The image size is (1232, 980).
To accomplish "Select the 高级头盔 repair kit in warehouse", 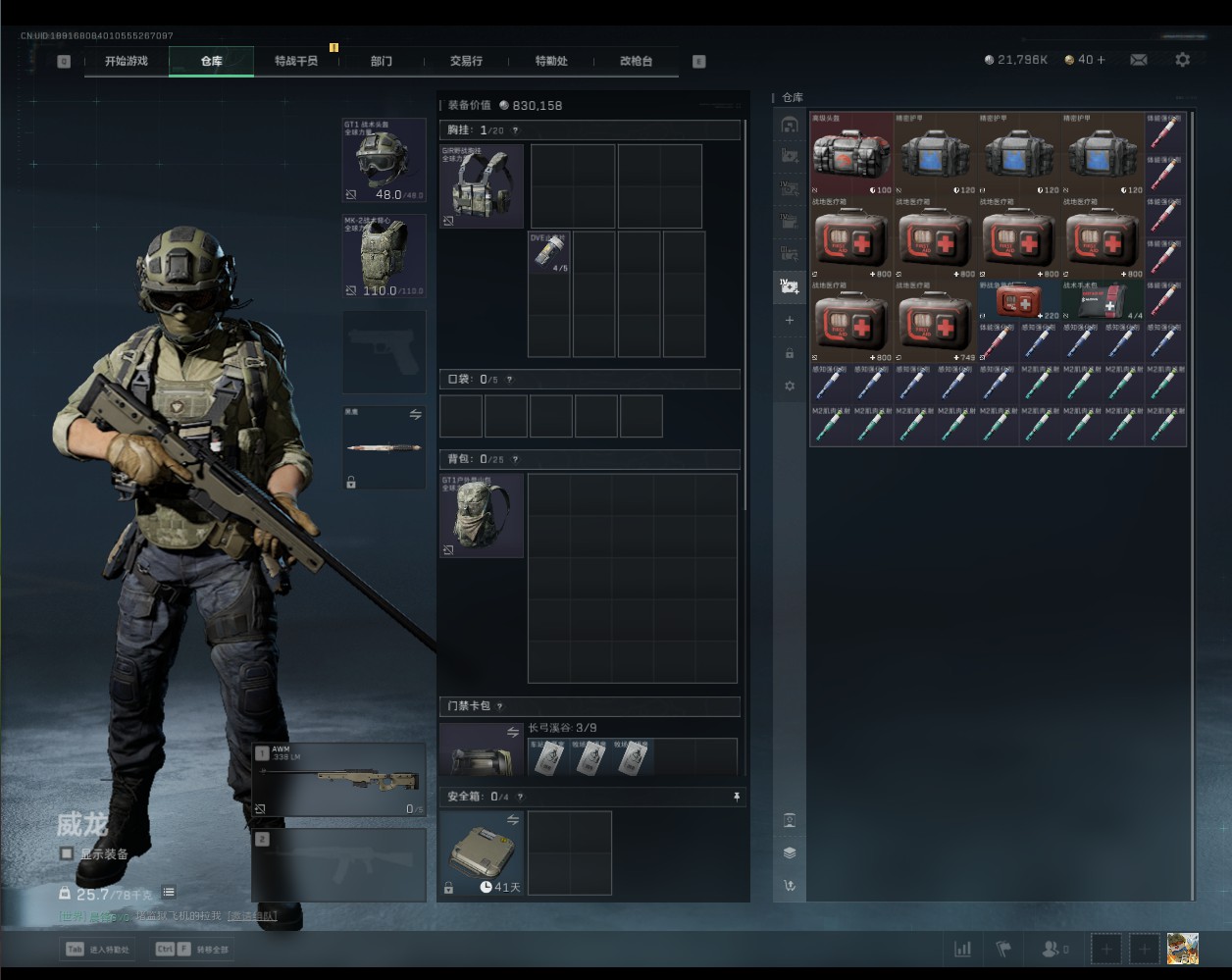I will [x=852, y=153].
